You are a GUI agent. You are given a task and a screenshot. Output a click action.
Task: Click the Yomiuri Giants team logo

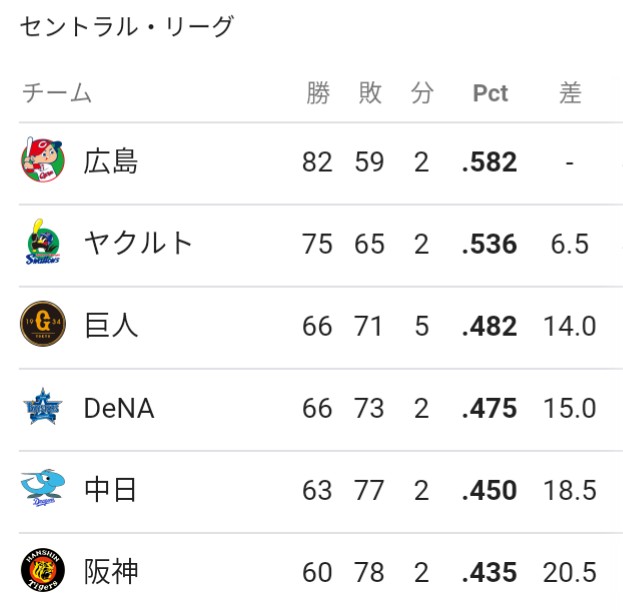point(43,323)
